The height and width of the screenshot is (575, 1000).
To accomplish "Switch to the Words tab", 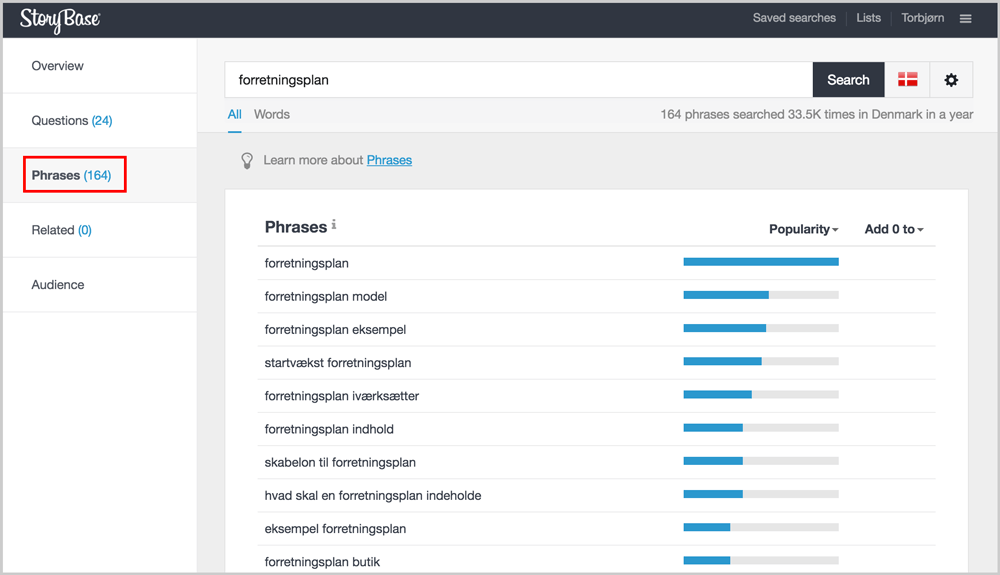I will point(272,115).
